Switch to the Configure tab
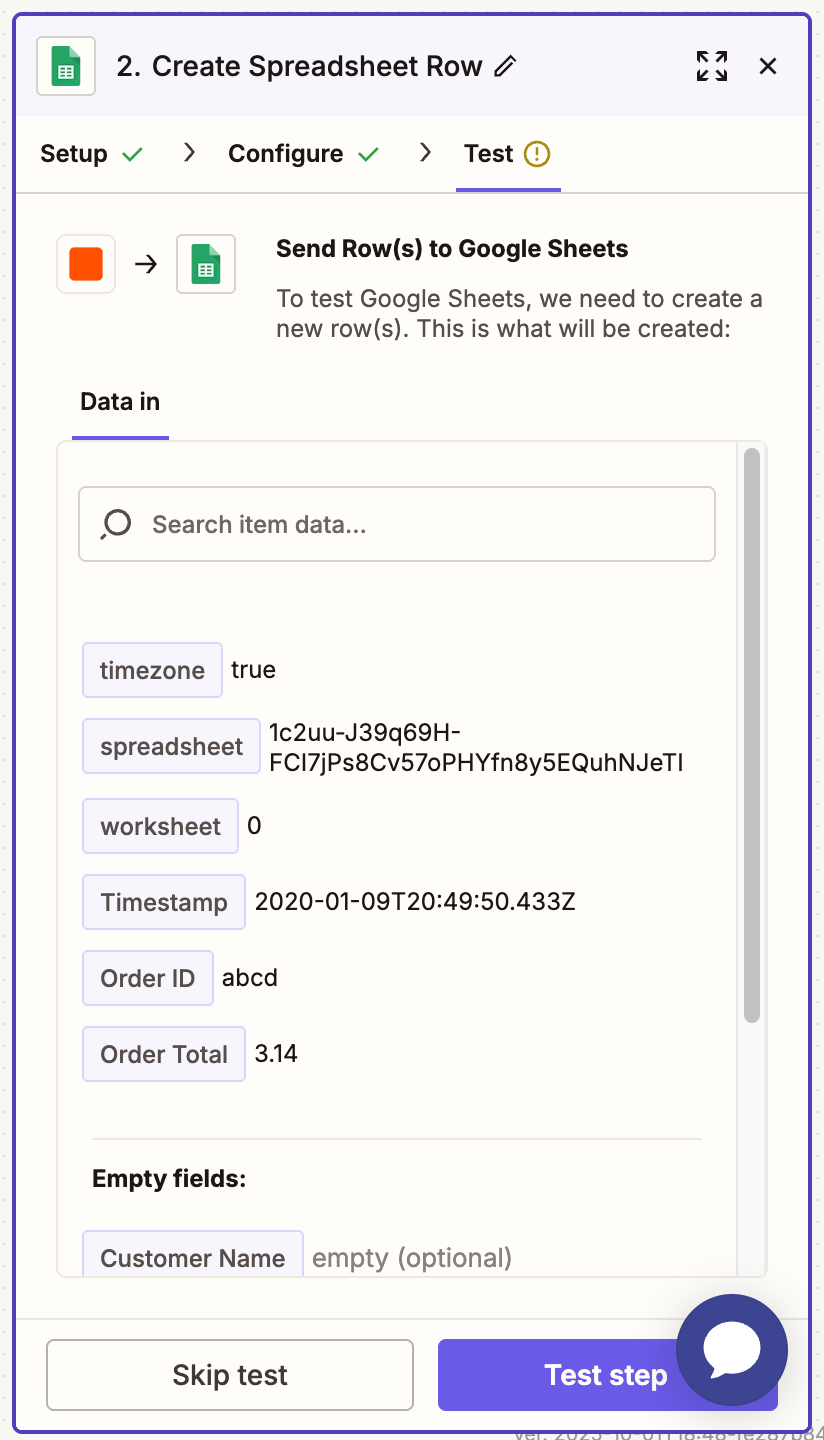The width and height of the screenshot is (824, 1440). pyautogui.click(x=286, y=154)
